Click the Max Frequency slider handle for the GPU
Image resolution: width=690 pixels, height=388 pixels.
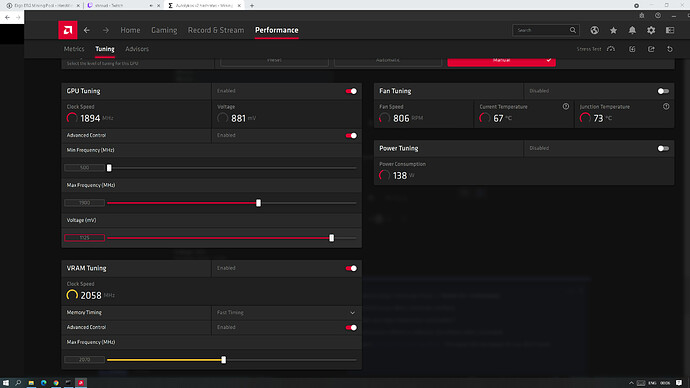click(x=258, y=203)
